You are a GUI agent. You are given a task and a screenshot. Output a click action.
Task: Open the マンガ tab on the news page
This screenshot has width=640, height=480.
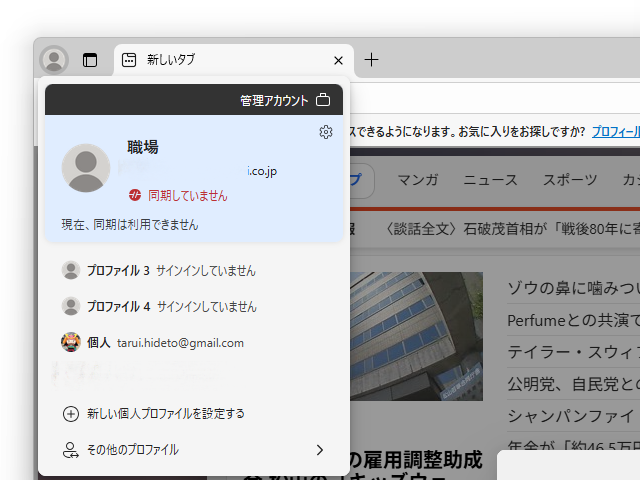click(x=418, y=180)
